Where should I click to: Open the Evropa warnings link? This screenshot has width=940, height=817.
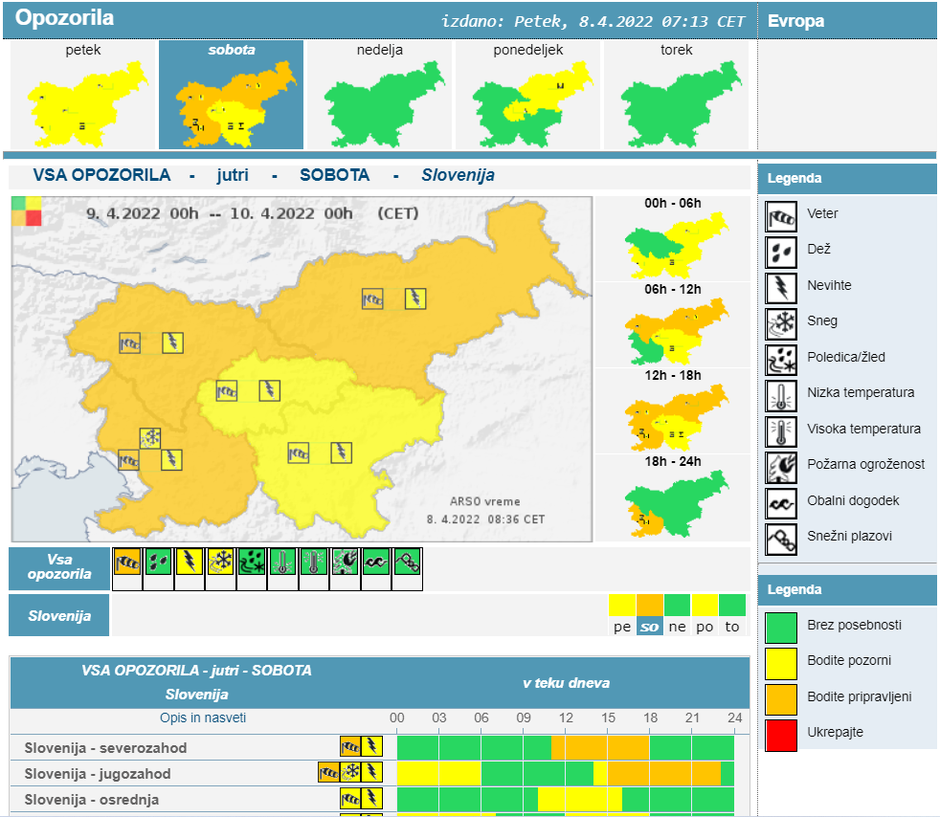click(796, 20)
